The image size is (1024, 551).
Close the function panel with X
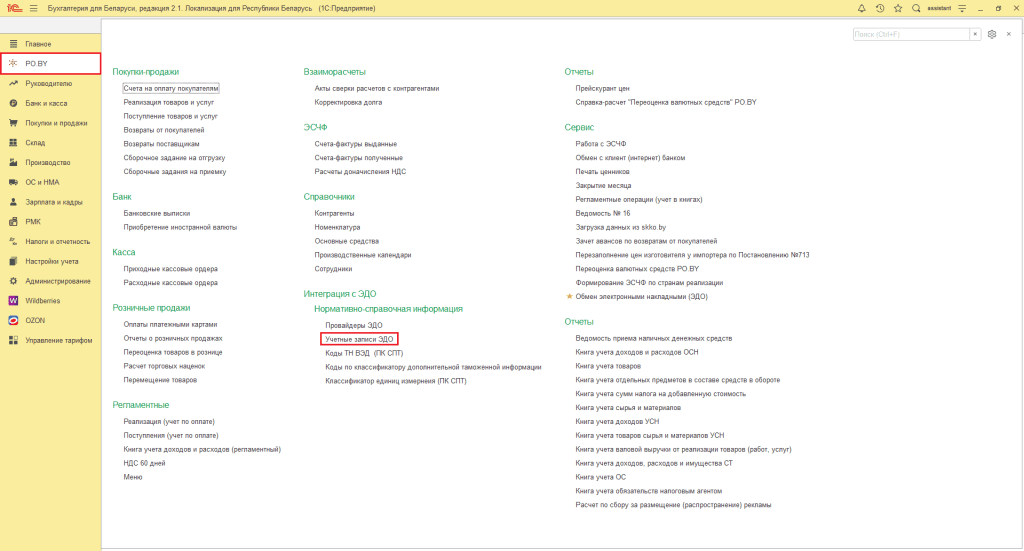tap(1009, 34)
